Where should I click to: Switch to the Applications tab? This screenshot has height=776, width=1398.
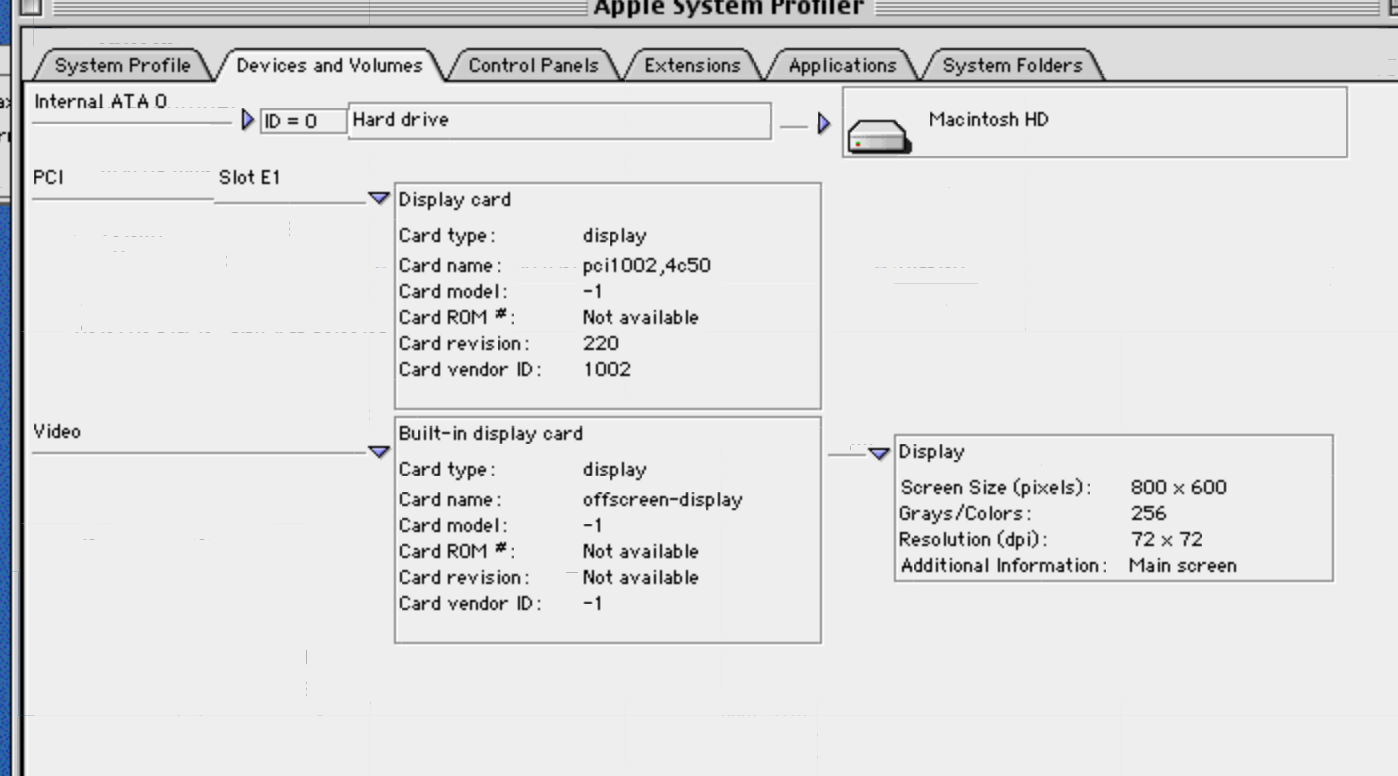pos(842,66)
